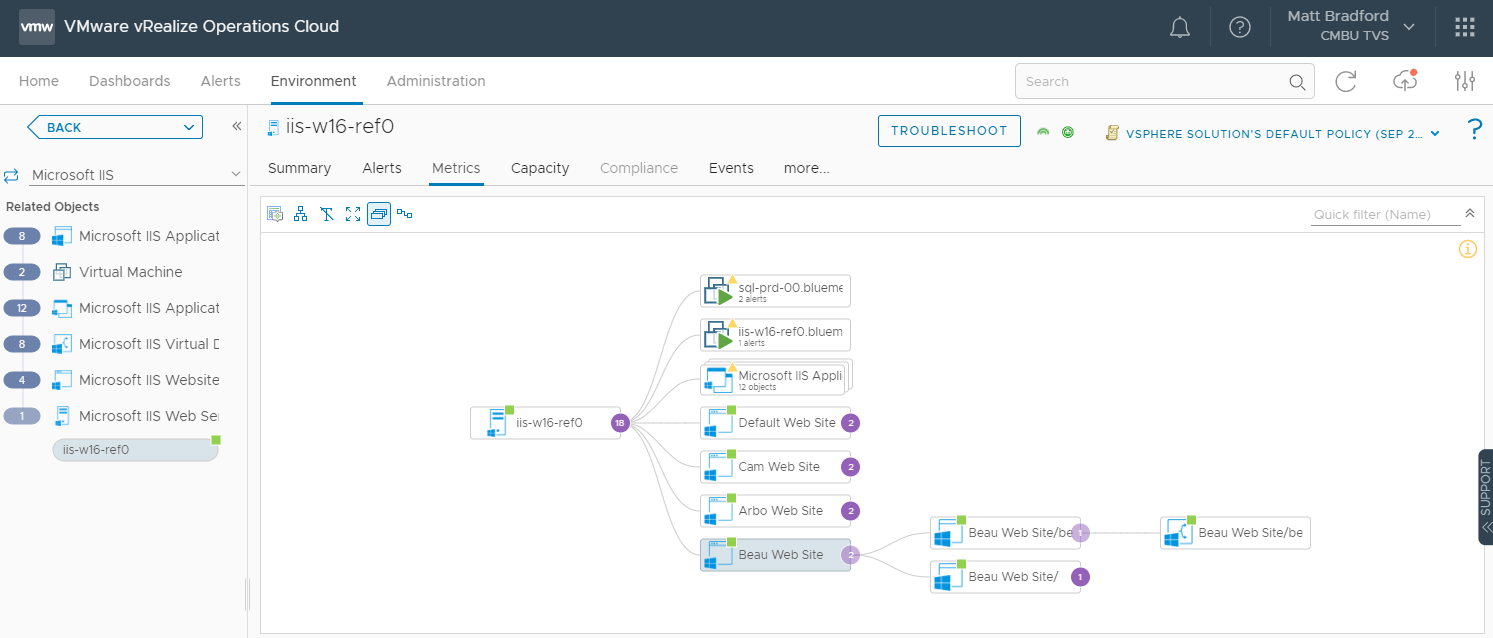Click the node path relationship icon
The height and width of the screenshot is (638, 1493).
click(406, 213)
